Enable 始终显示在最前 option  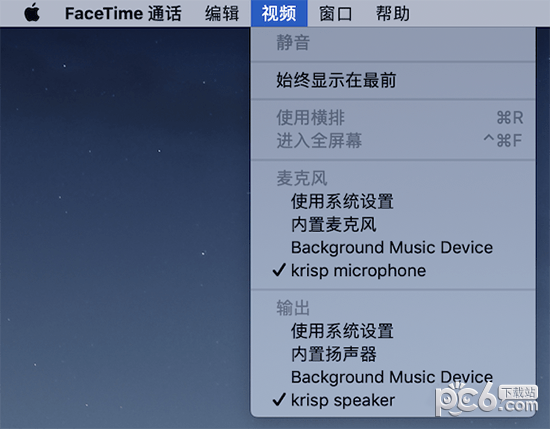[393, 80]
